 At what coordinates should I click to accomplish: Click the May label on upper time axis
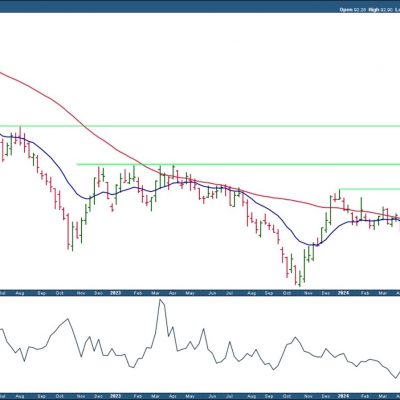coord(190,293)
